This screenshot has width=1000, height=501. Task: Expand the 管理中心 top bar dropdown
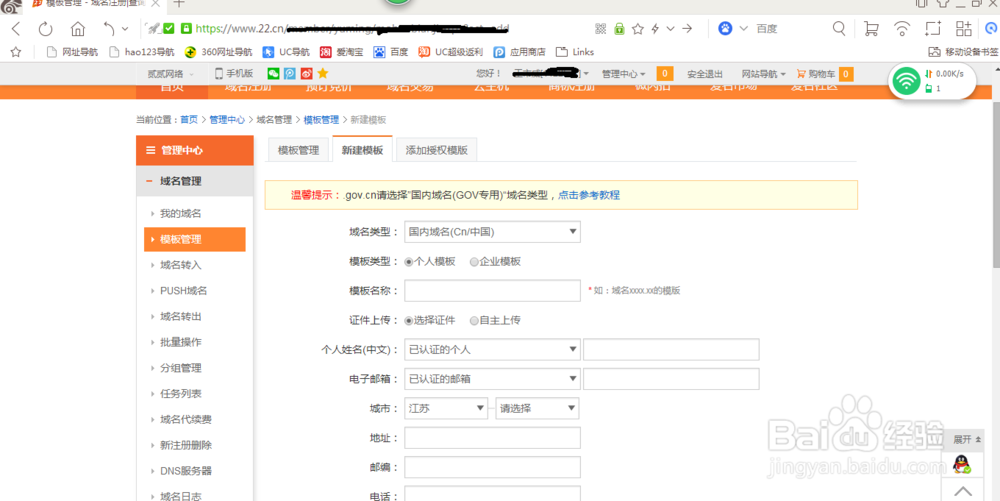tap(624, 74)
